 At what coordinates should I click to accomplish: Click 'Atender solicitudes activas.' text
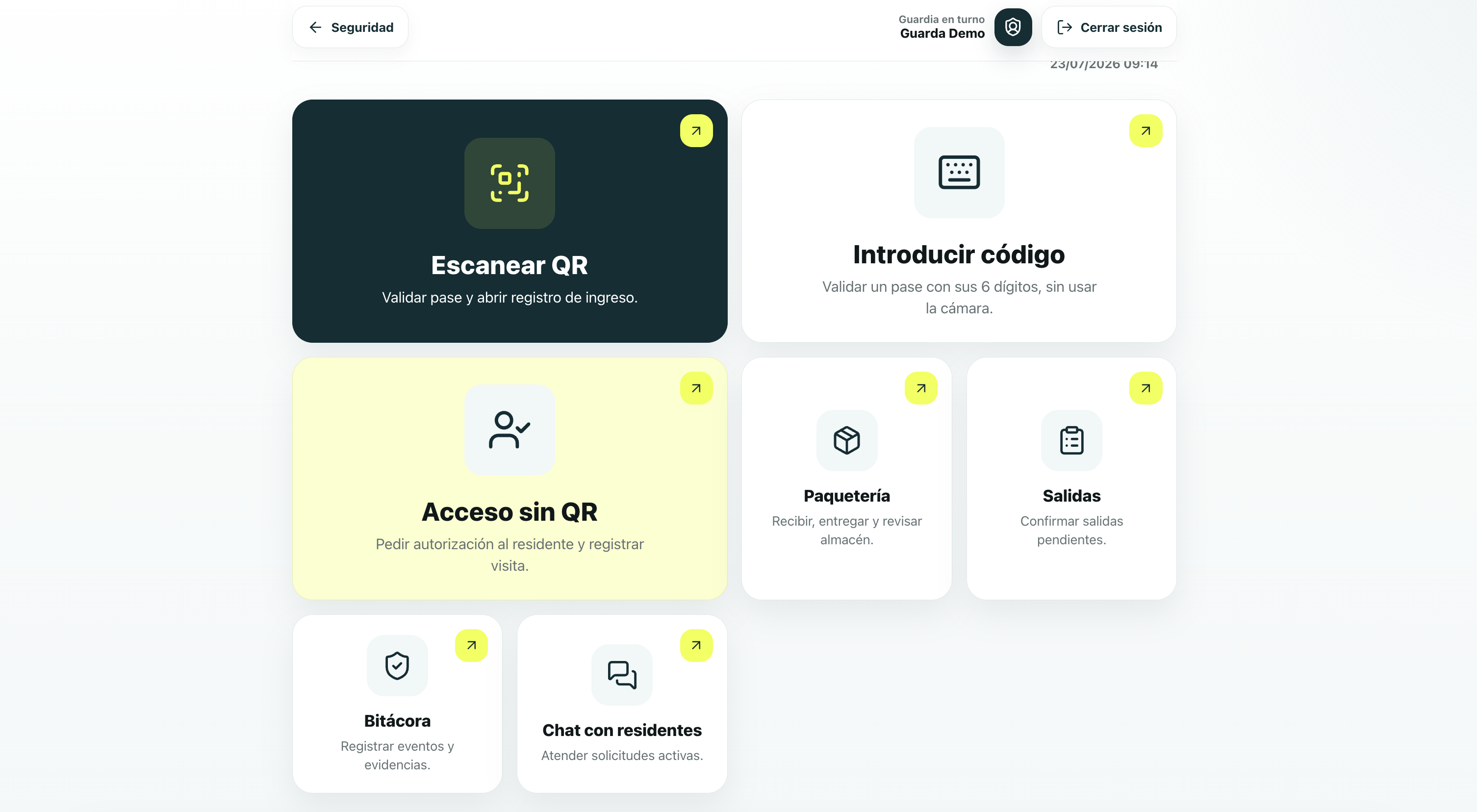coord(621,756)
